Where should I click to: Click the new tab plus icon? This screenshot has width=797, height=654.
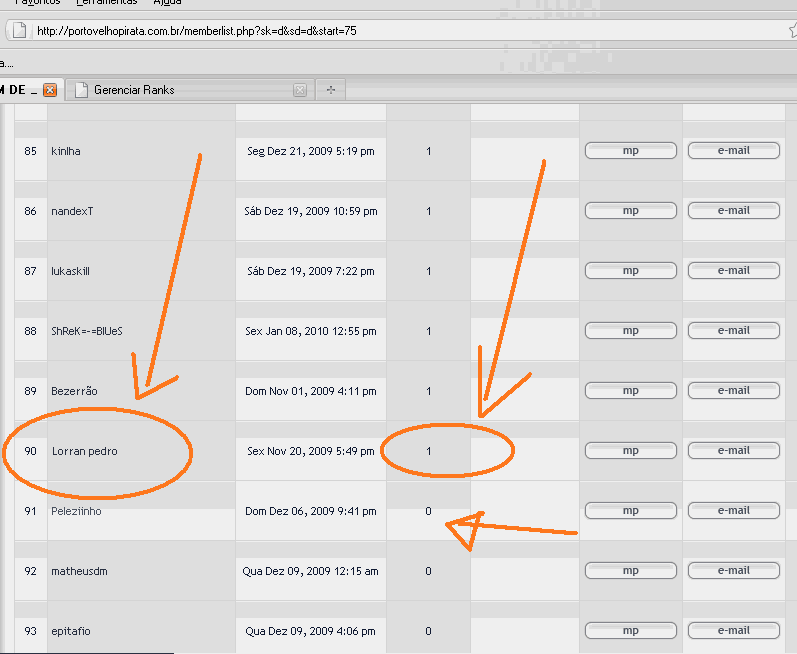tap(330, 90)
